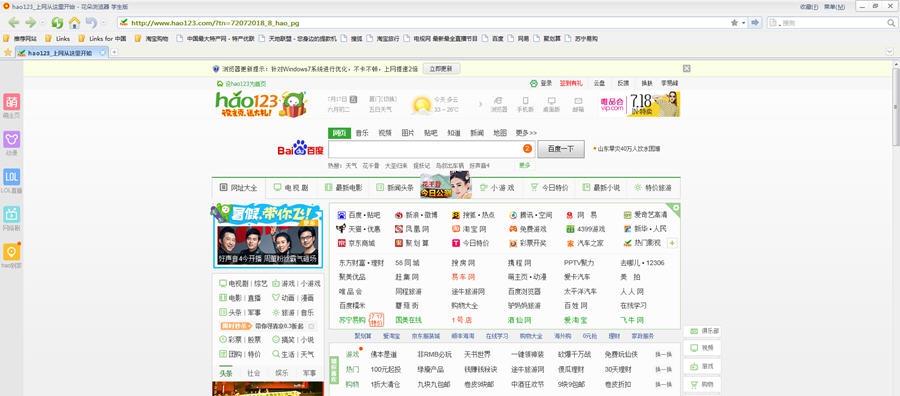Open the purple 动漫 sidebar icon
The height and width of the screenshot is (396, 900).
tap(11, 139)
